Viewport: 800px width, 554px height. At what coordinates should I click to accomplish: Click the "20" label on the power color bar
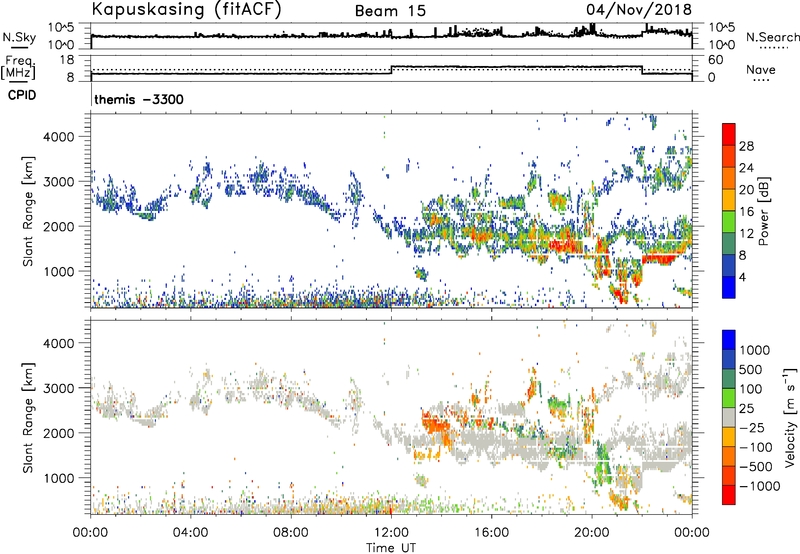click(x=746, y=190)
